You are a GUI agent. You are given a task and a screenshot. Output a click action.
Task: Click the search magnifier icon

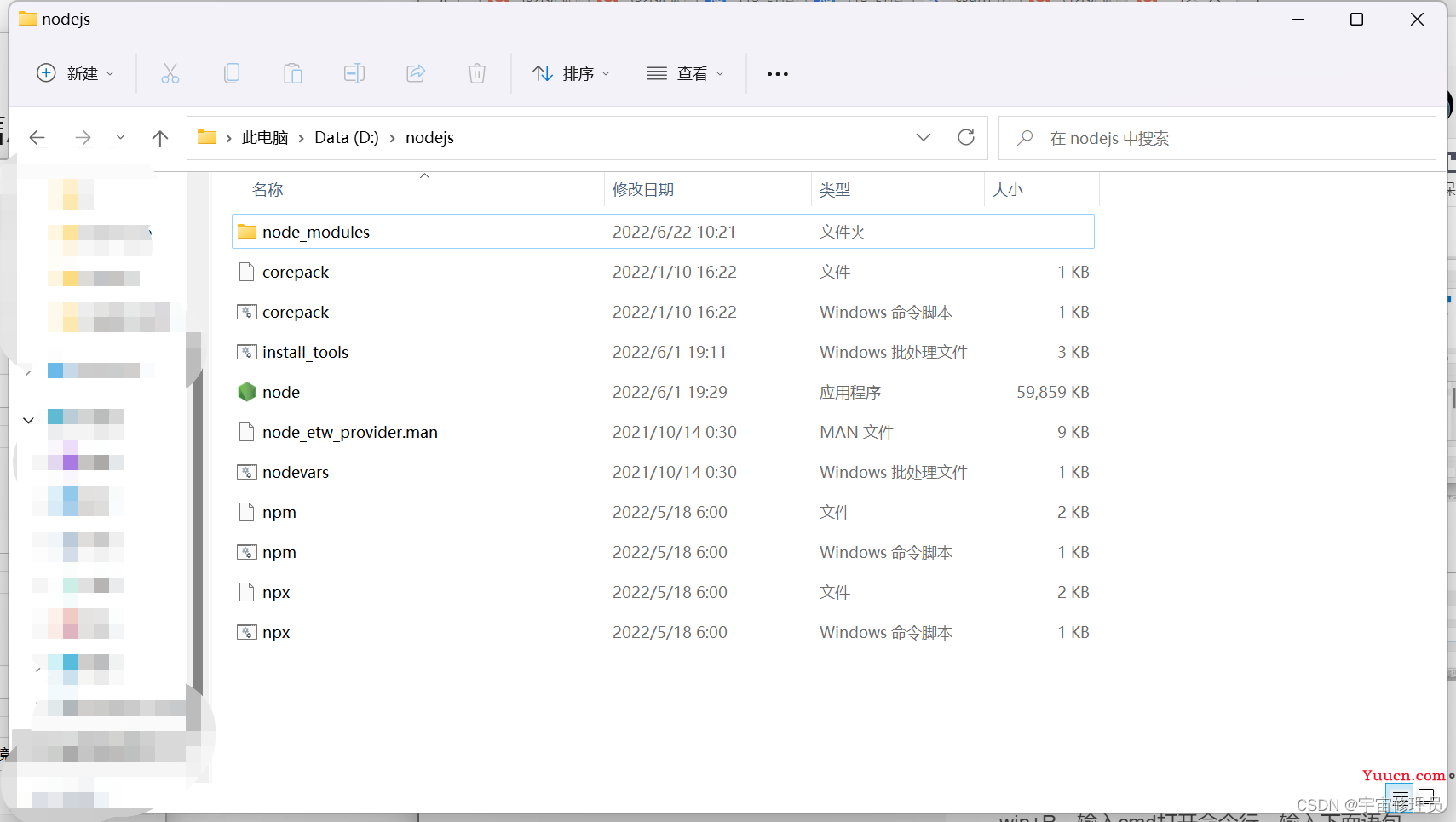(x=1026, y=138)
